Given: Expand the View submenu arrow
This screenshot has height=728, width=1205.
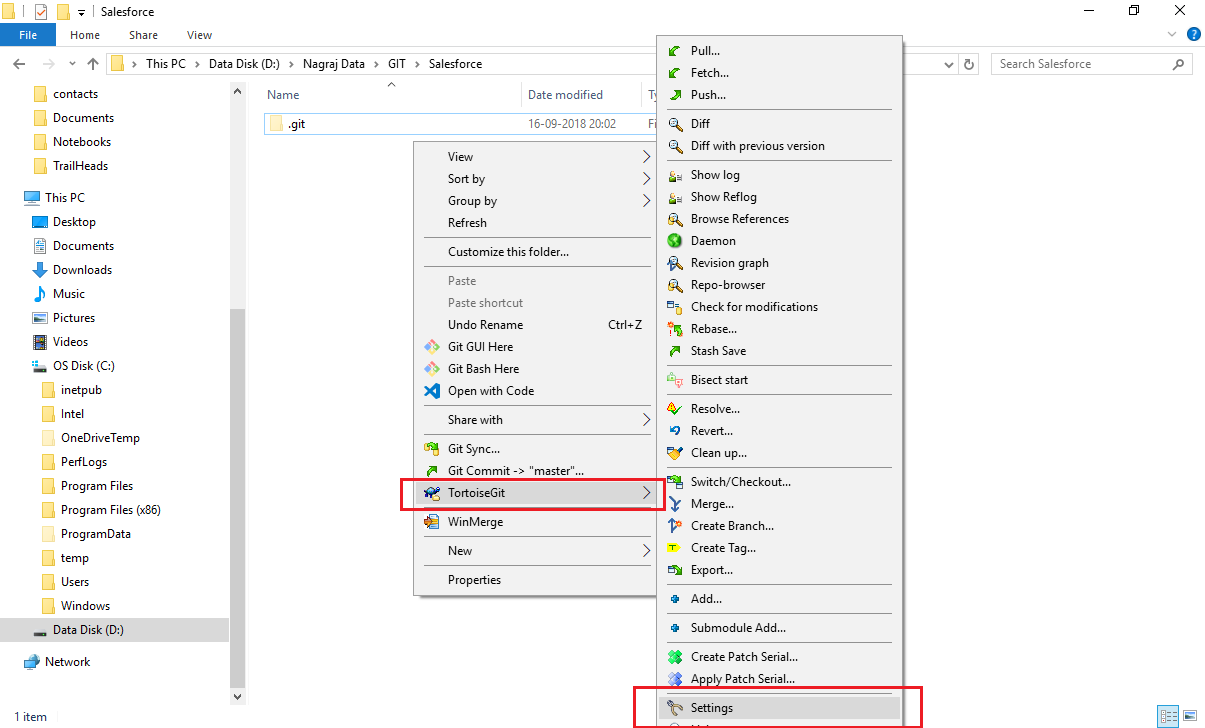Looking at the screenshot, I should click(x=646, y=157).
